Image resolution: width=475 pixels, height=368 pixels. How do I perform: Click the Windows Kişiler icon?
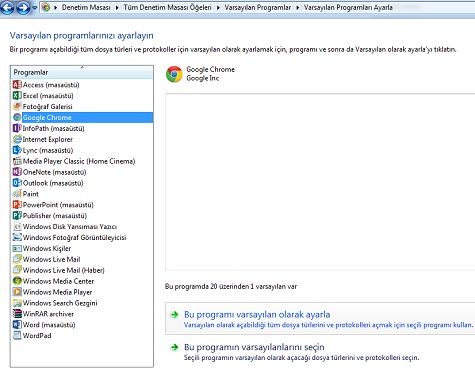coord(17,248)
